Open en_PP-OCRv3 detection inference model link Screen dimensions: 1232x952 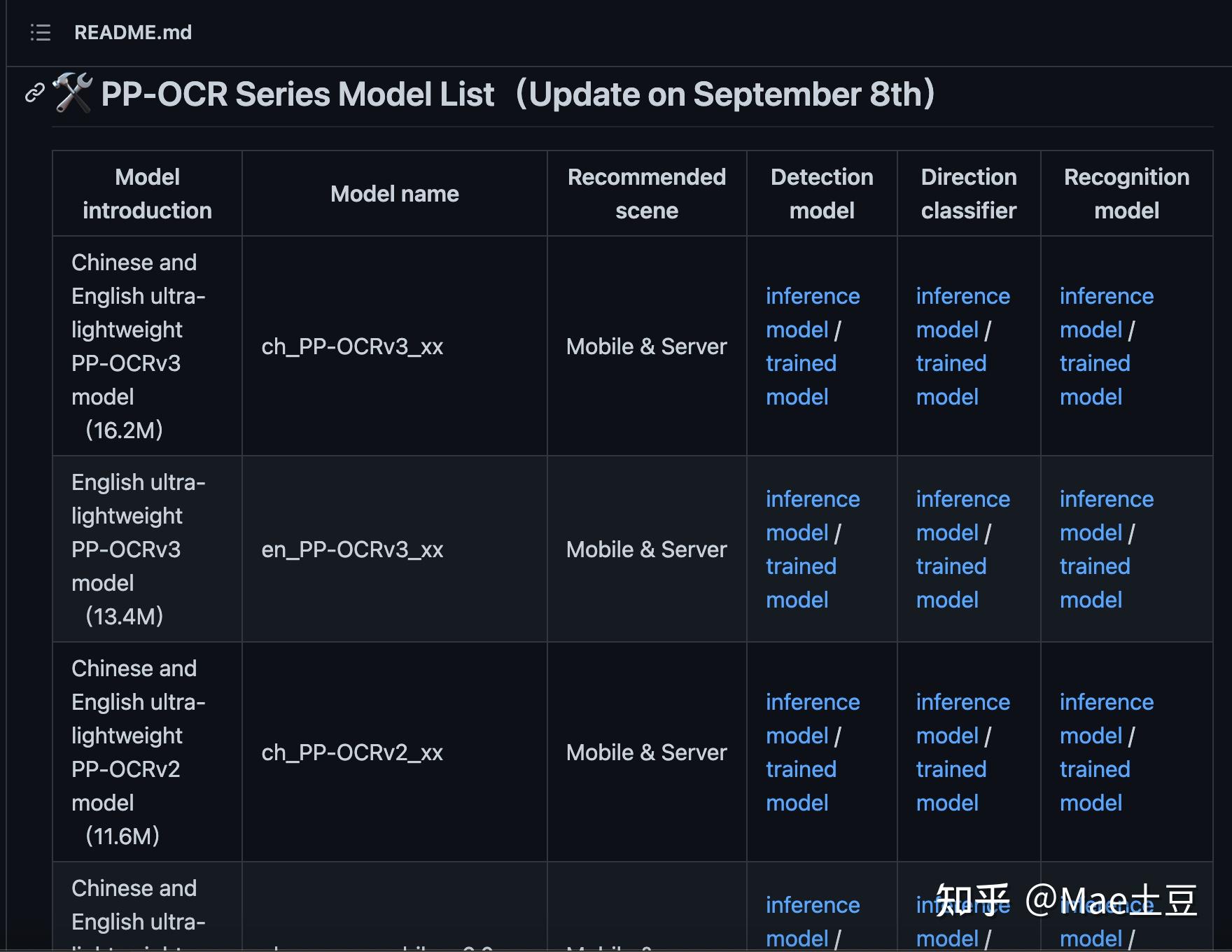pyautogui.click(x=812, y=499)
